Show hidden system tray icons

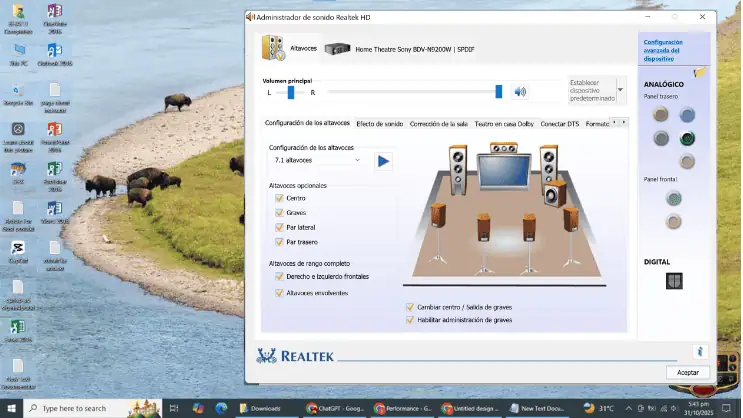pos(628,408)
